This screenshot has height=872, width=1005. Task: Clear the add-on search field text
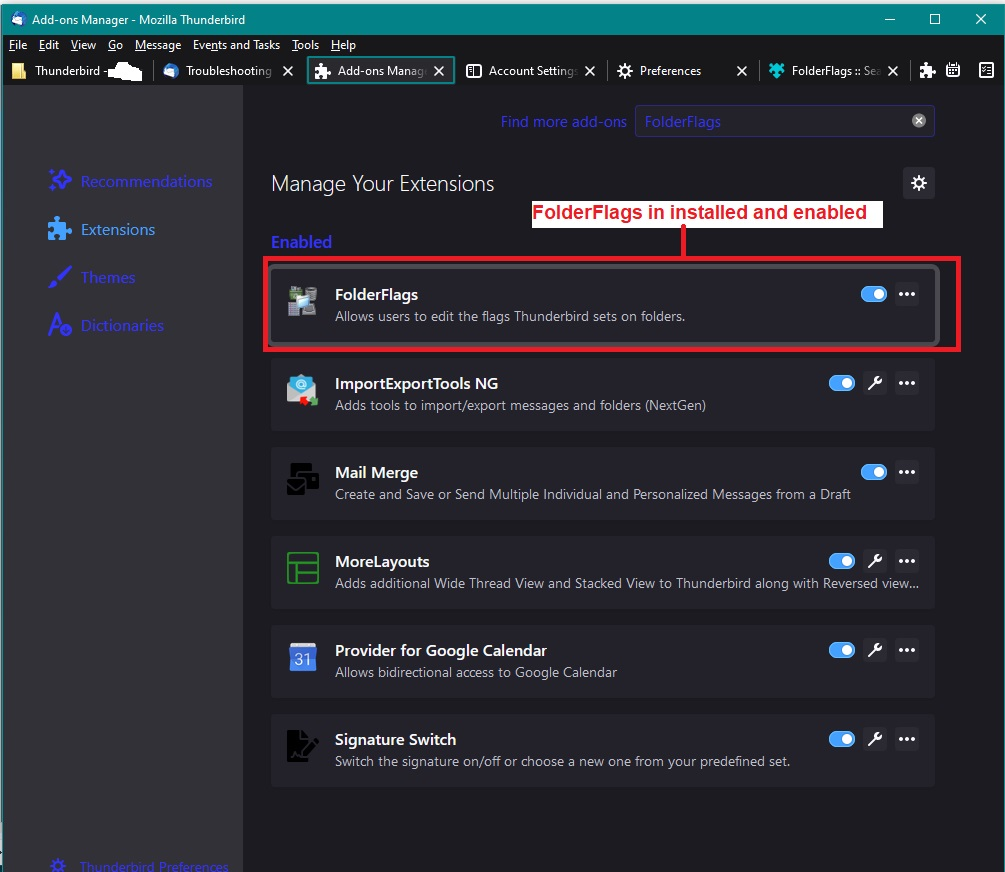point(918,121)
